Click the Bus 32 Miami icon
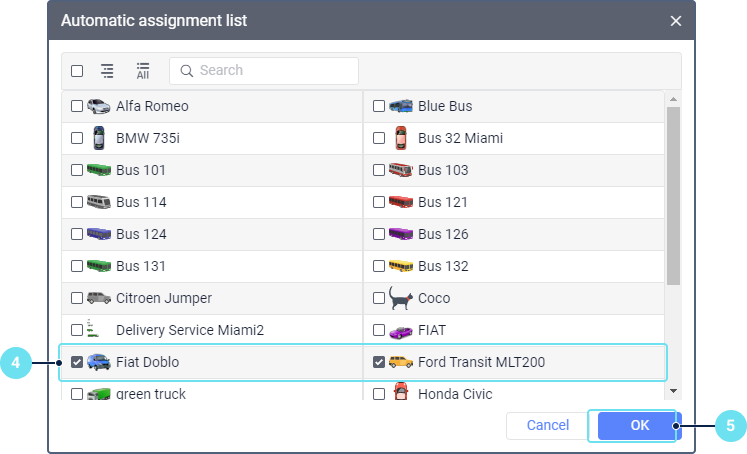The width and height of the screenshot is (747, 454). click(400, 138)
